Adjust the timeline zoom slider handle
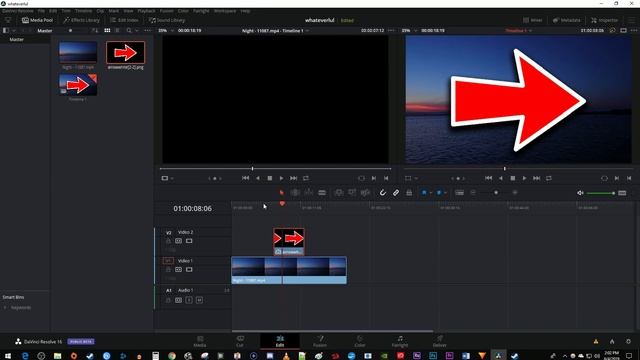Screen dimensions: 640x360 (x=496, y=193)
